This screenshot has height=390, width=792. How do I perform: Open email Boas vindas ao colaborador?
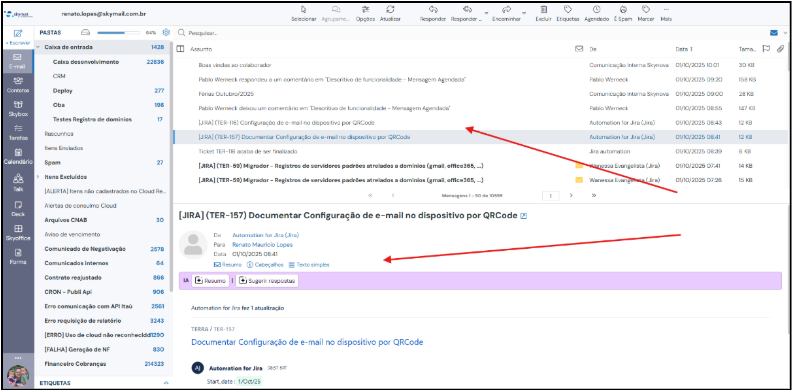tap(235, 65)
